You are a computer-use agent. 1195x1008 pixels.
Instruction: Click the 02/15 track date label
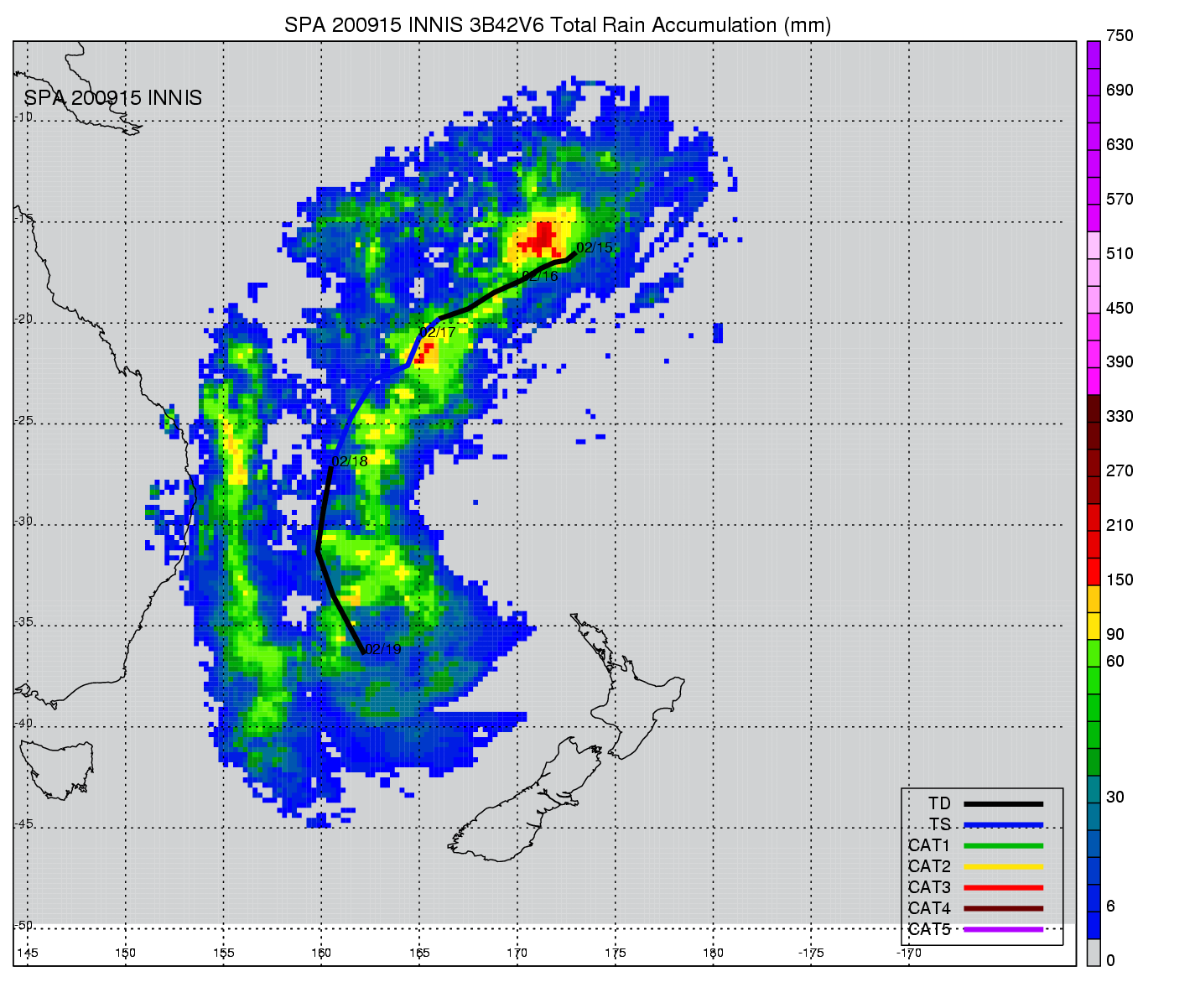[x=595, y=248]
